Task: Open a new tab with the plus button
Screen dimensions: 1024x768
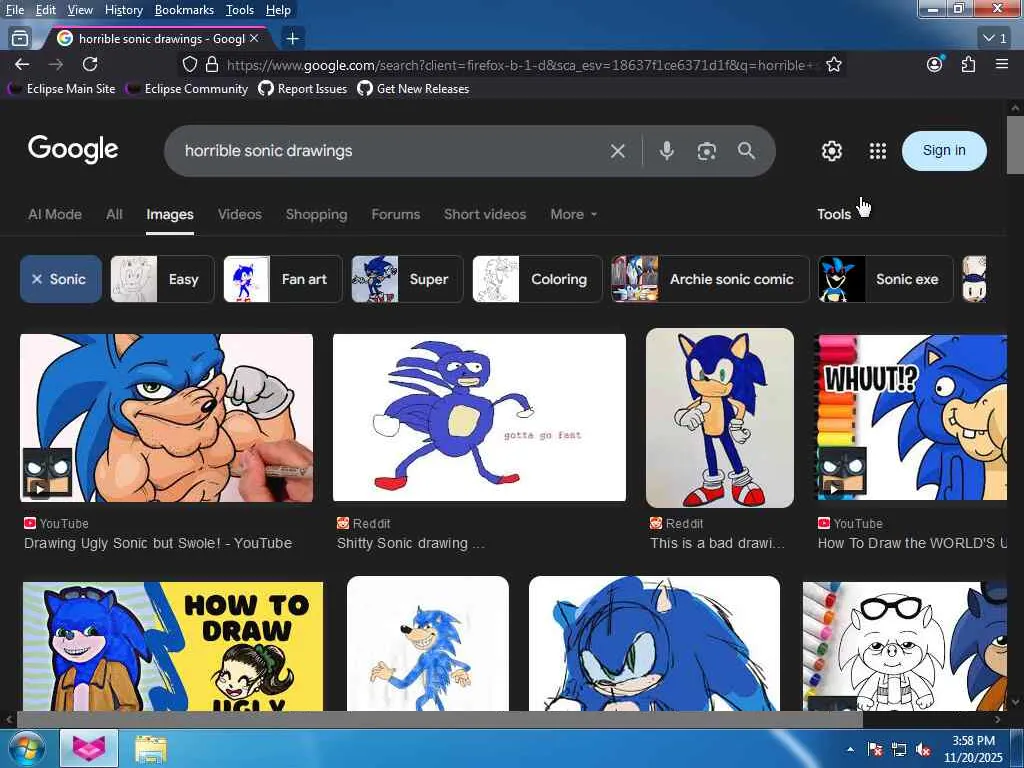Action: [x=293, y=39]
